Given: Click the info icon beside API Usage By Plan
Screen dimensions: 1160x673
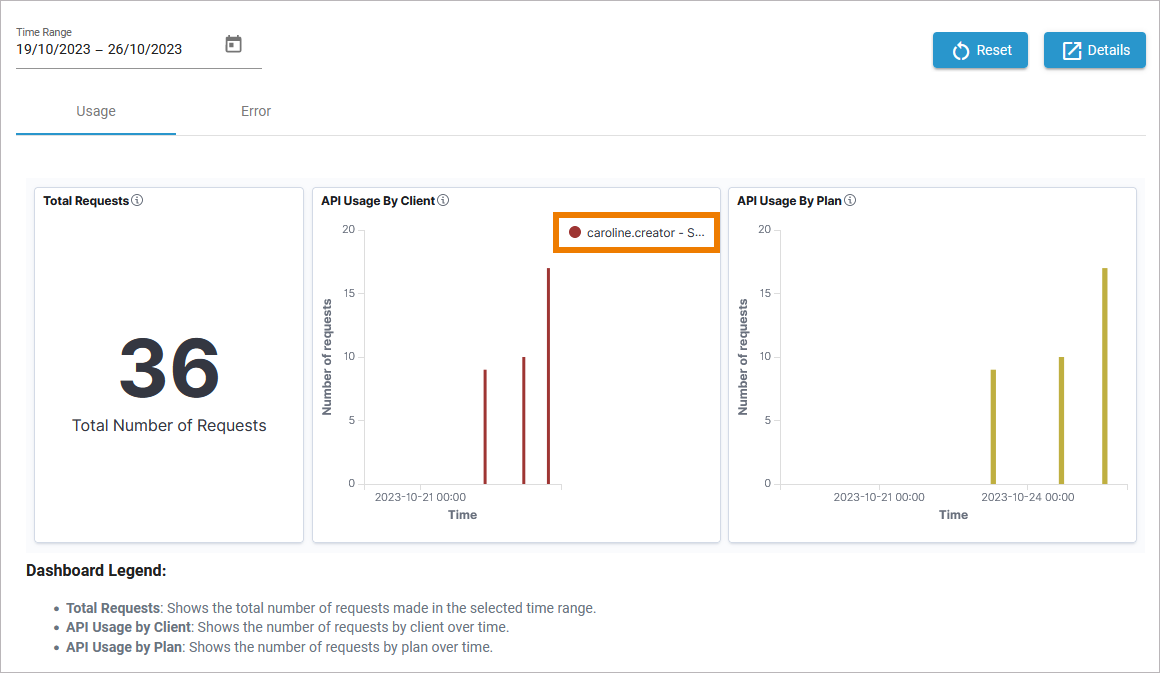Looking at the screenshot, I should coord(850,200).
